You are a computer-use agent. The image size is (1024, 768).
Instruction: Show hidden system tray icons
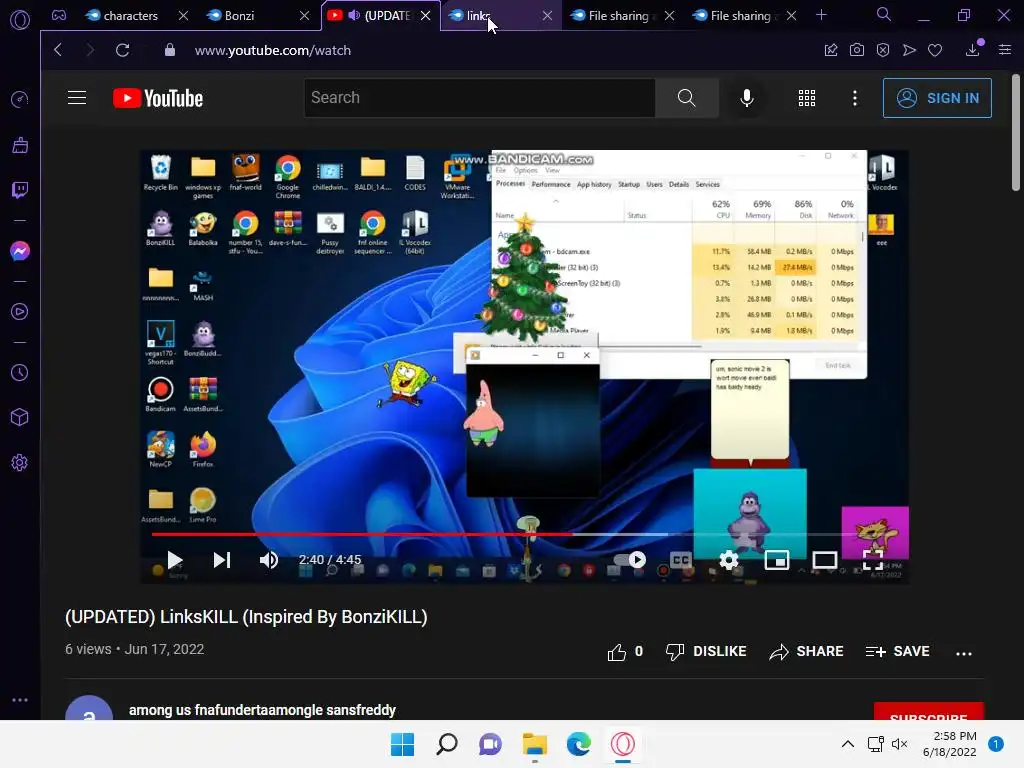click(848, 744)
